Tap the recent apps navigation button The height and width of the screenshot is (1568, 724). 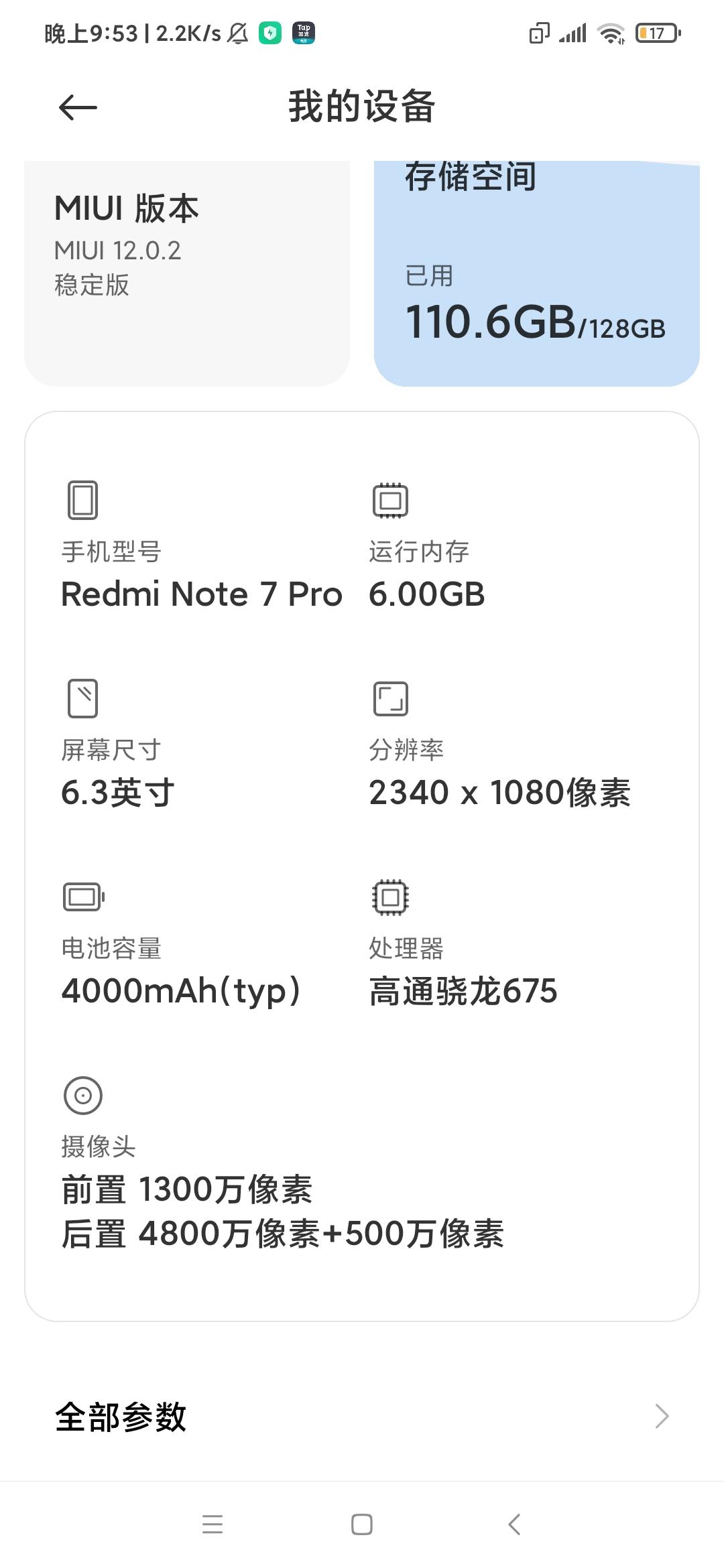(x=213, y=1524)
